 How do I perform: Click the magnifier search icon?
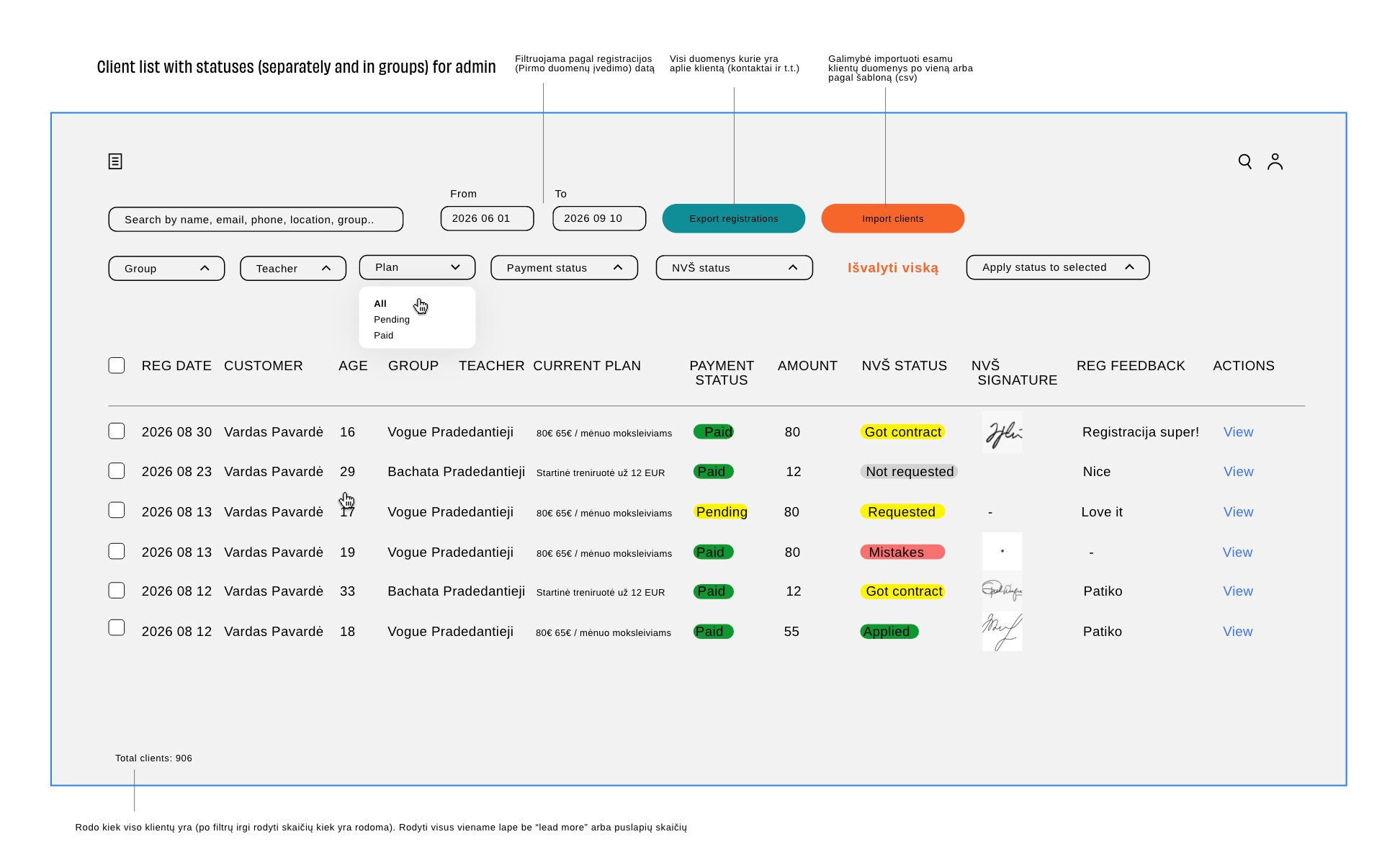click(1244, 161)
